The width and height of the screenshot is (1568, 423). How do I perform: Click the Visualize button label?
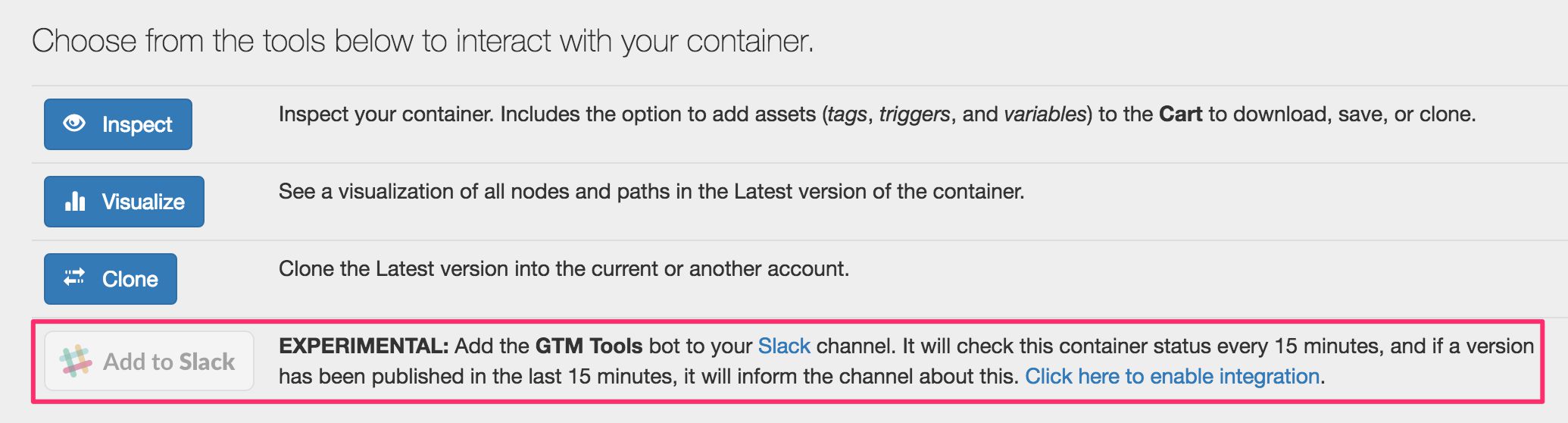click(x=143, y=202)
